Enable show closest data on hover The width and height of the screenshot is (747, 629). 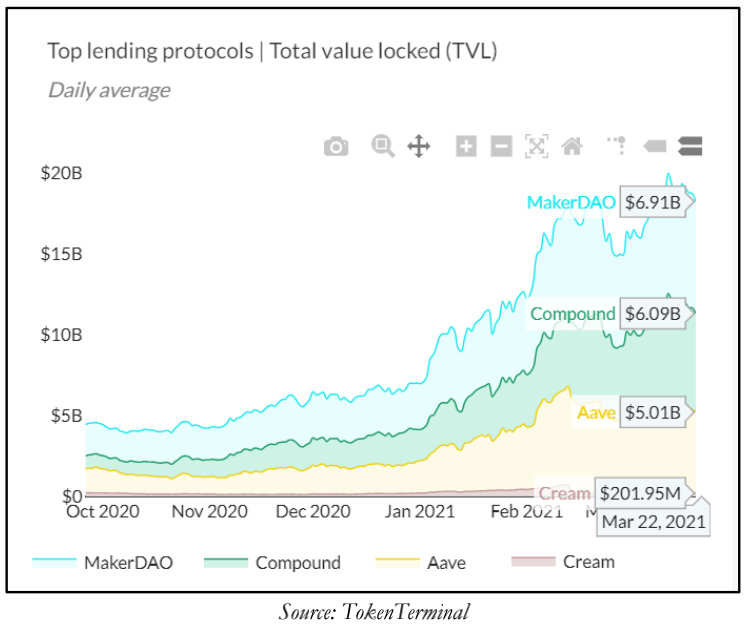point(654,147)
